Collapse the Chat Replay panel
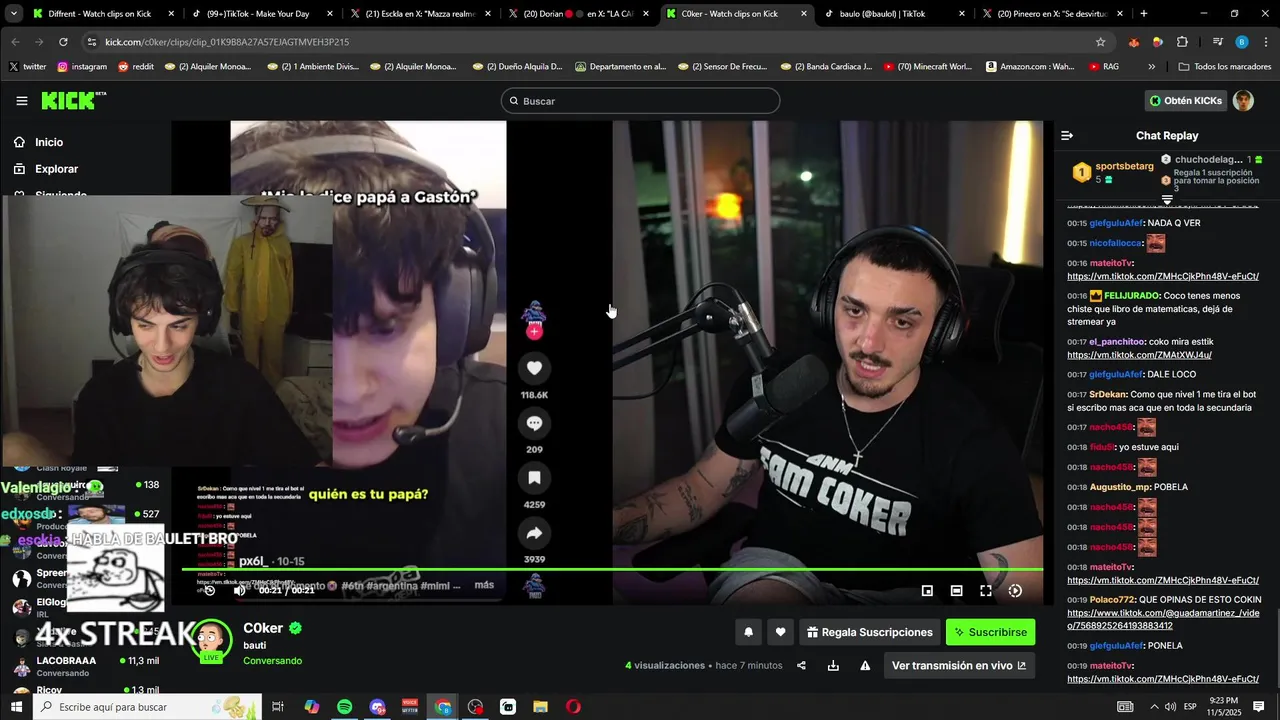The height and width of the screenshot is (720, 1280). 1067,135
